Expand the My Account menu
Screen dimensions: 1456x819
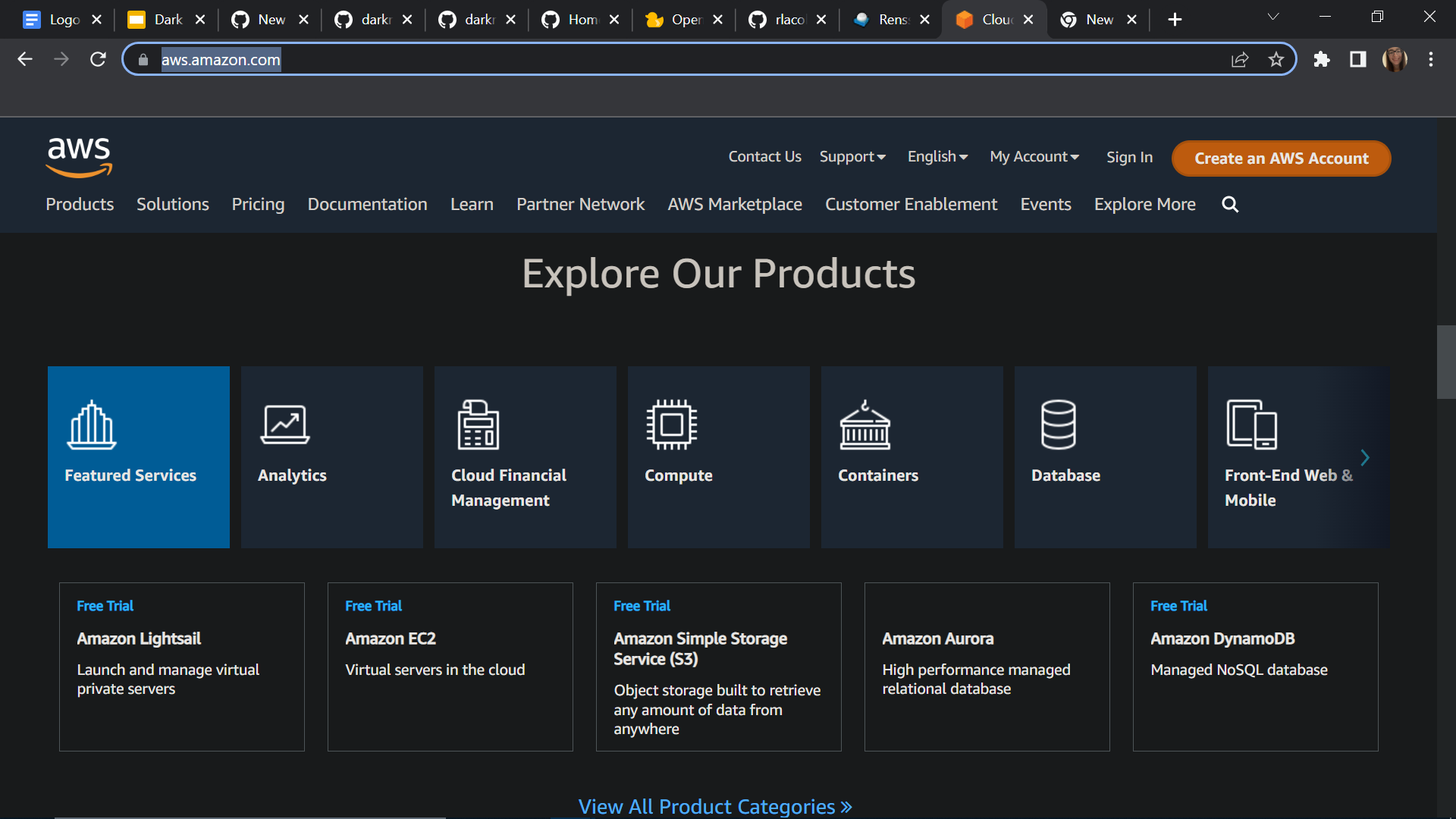click(x=1034, y=157)
